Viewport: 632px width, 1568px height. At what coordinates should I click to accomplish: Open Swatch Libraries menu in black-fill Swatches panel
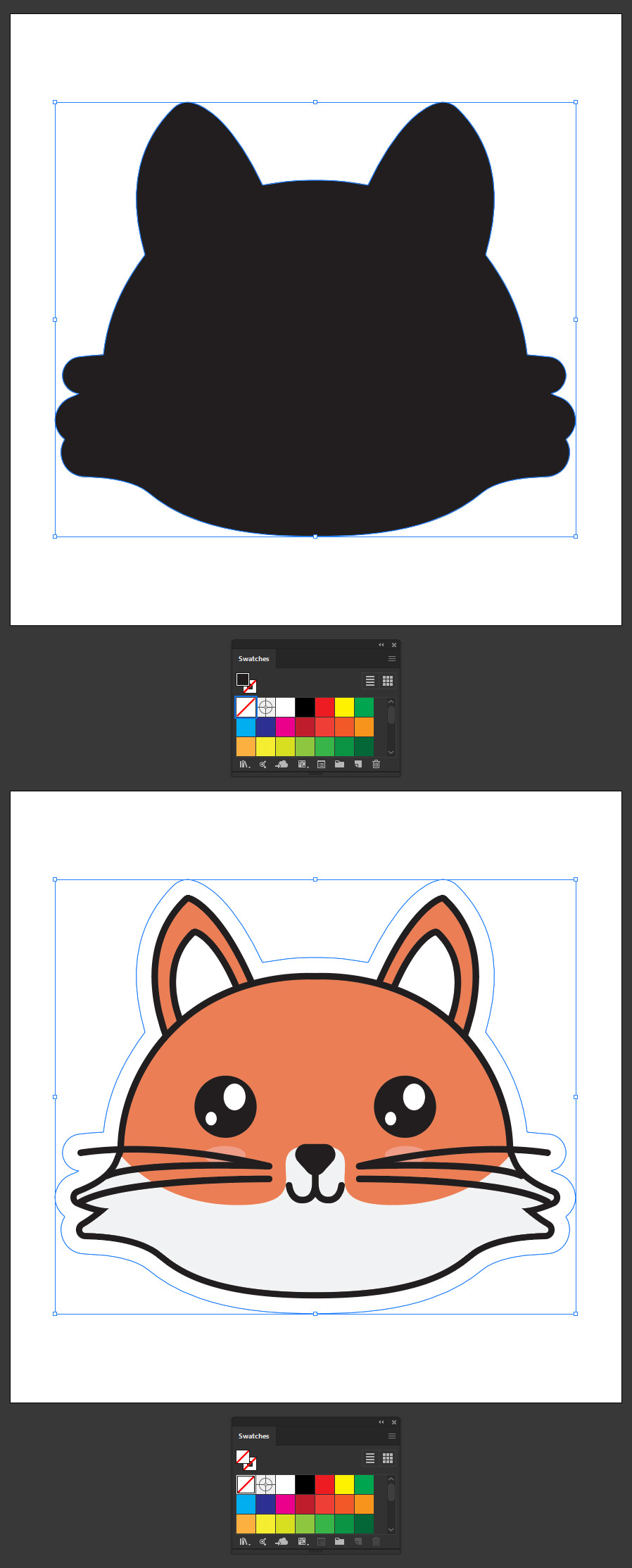pos(244,764)
